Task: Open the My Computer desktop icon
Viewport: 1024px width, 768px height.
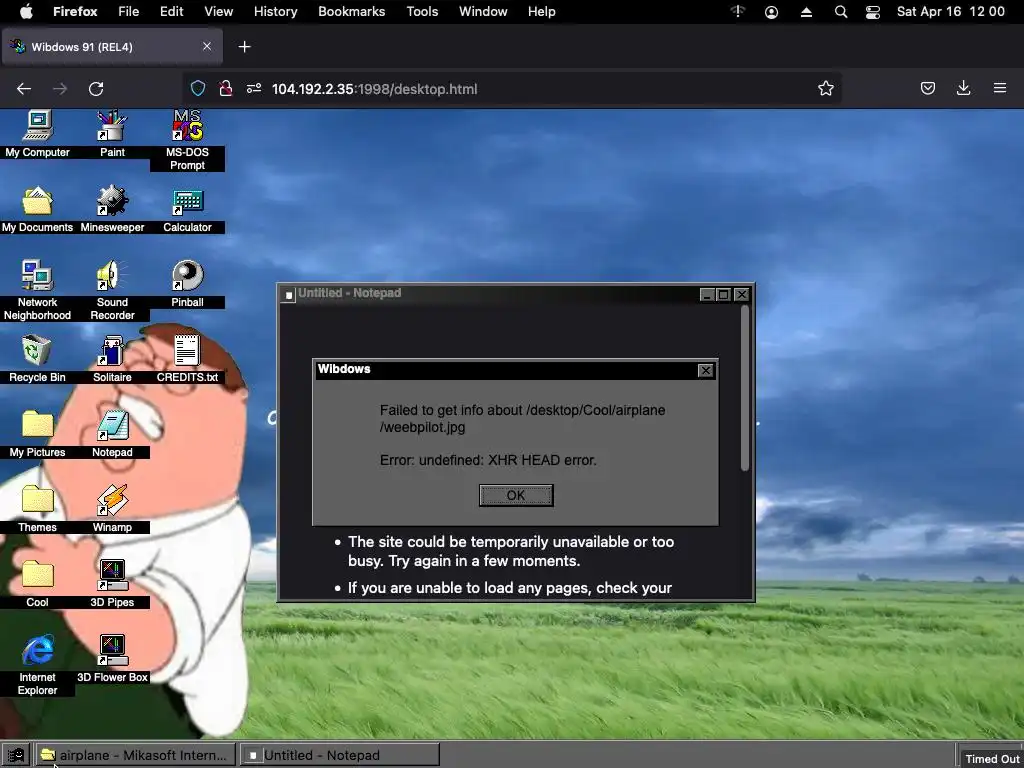Action: click(x=37, y=134)
